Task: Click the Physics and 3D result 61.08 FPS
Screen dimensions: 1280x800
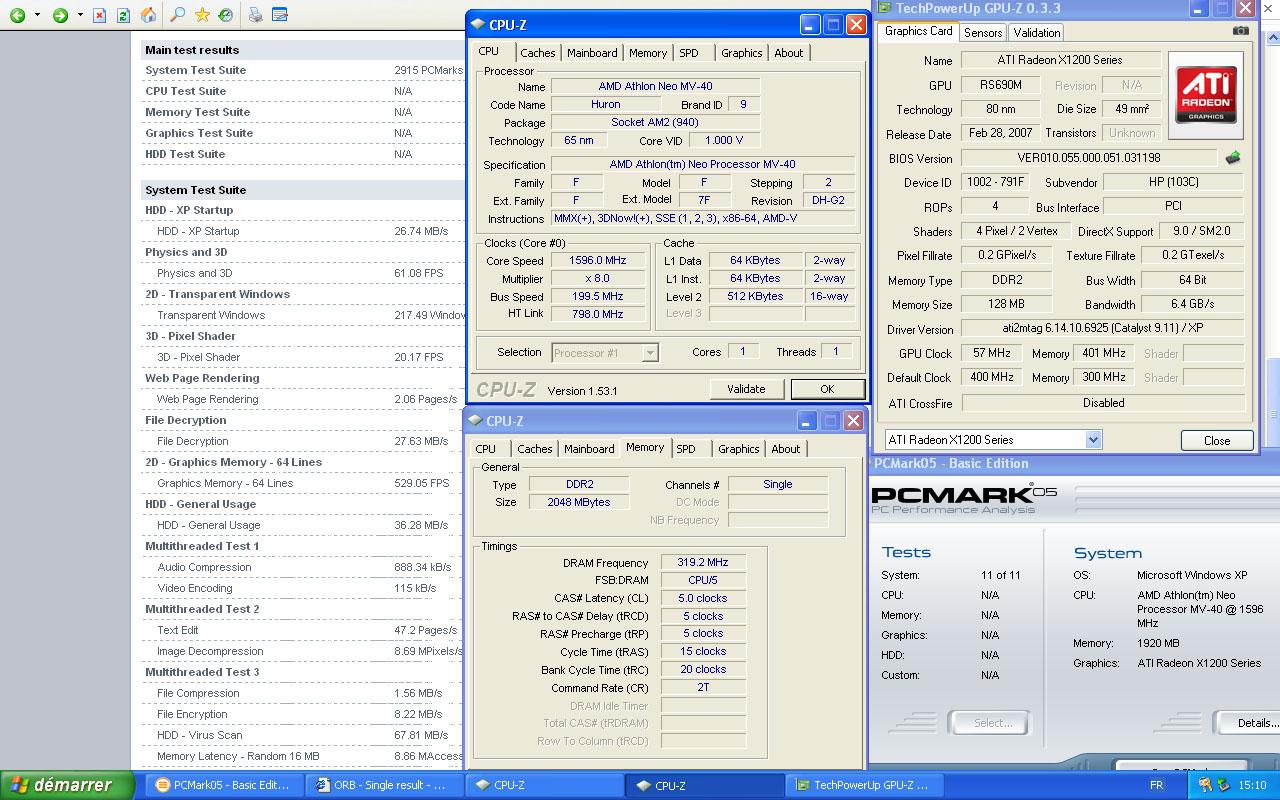Action: [418, 273]
